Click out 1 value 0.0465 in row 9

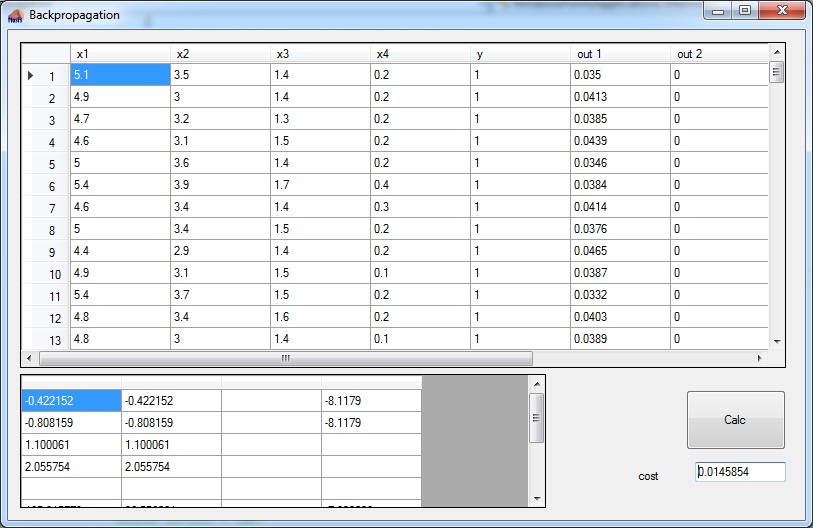point(620,251)
